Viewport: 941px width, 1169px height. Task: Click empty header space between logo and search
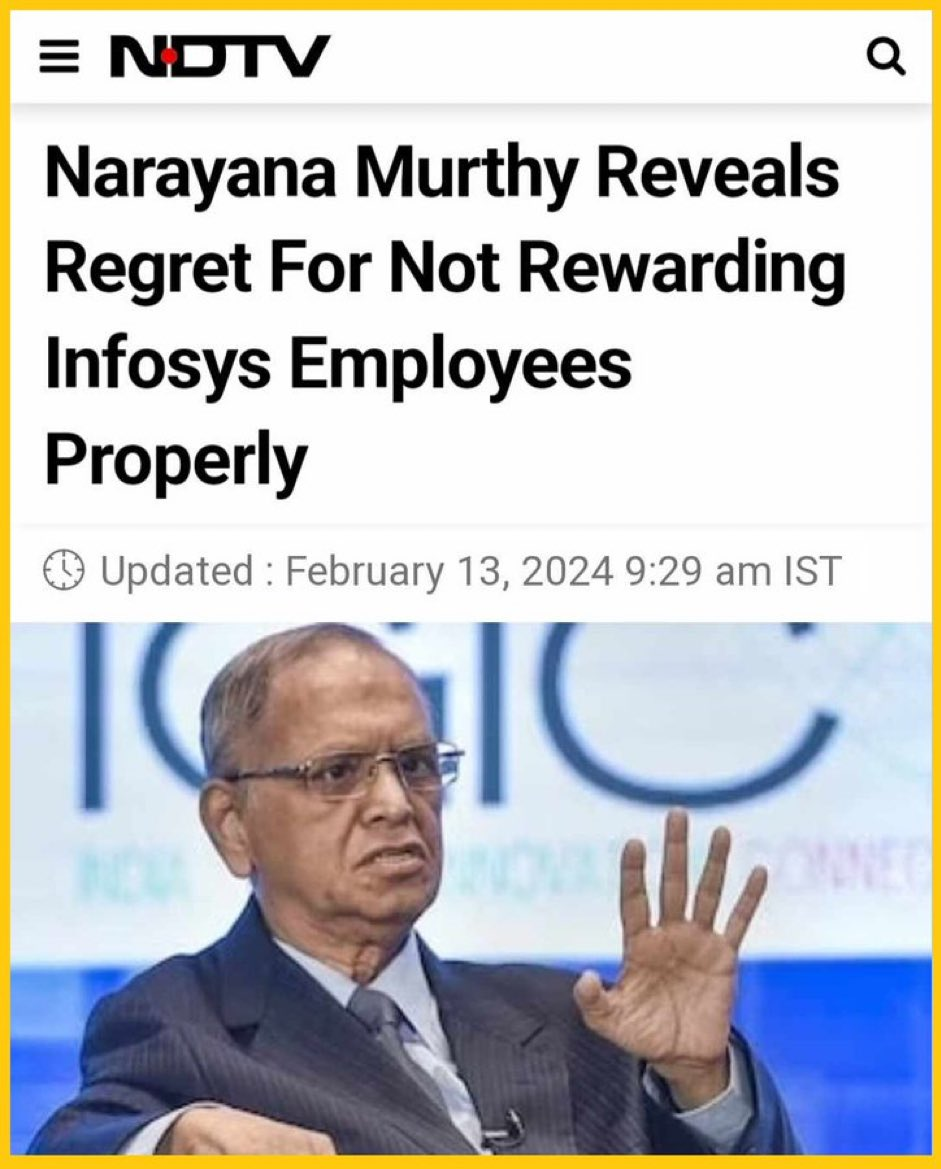coord(597,57)
